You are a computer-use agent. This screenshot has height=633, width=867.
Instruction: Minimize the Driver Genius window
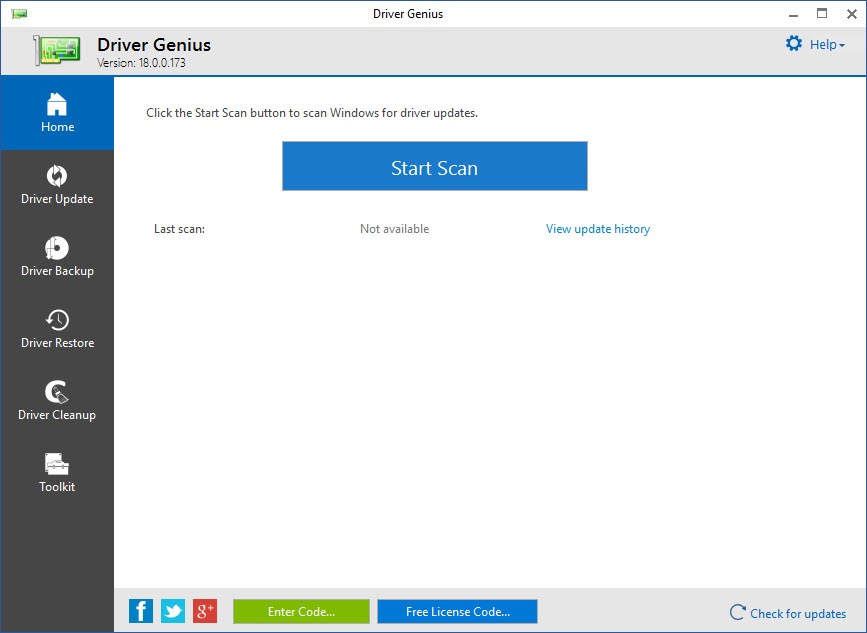tap(793, 14)
